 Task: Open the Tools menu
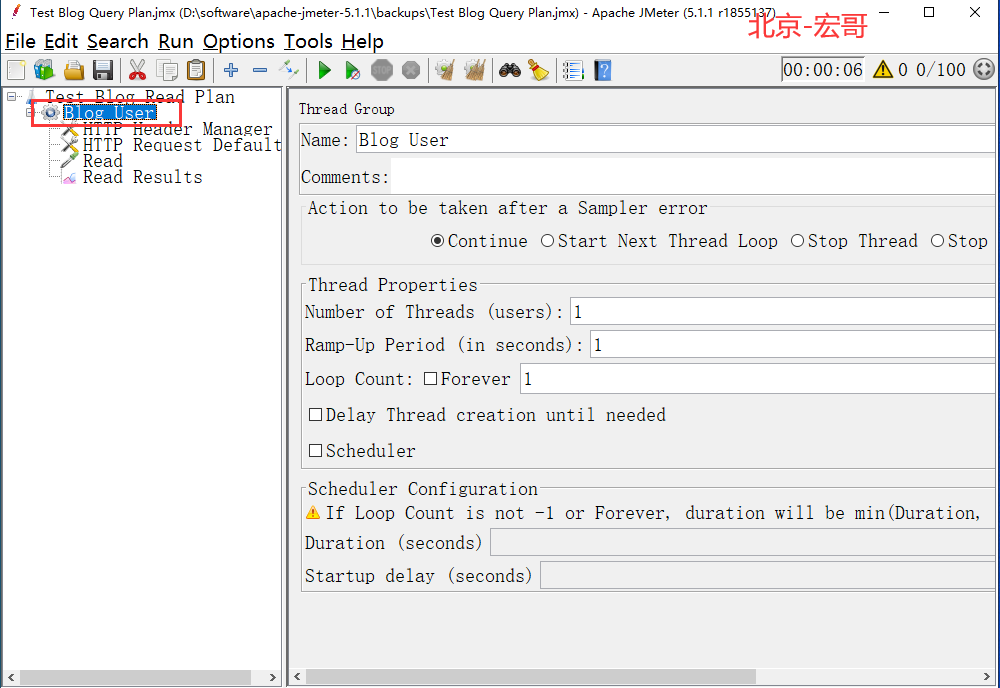tap(309, 41)
